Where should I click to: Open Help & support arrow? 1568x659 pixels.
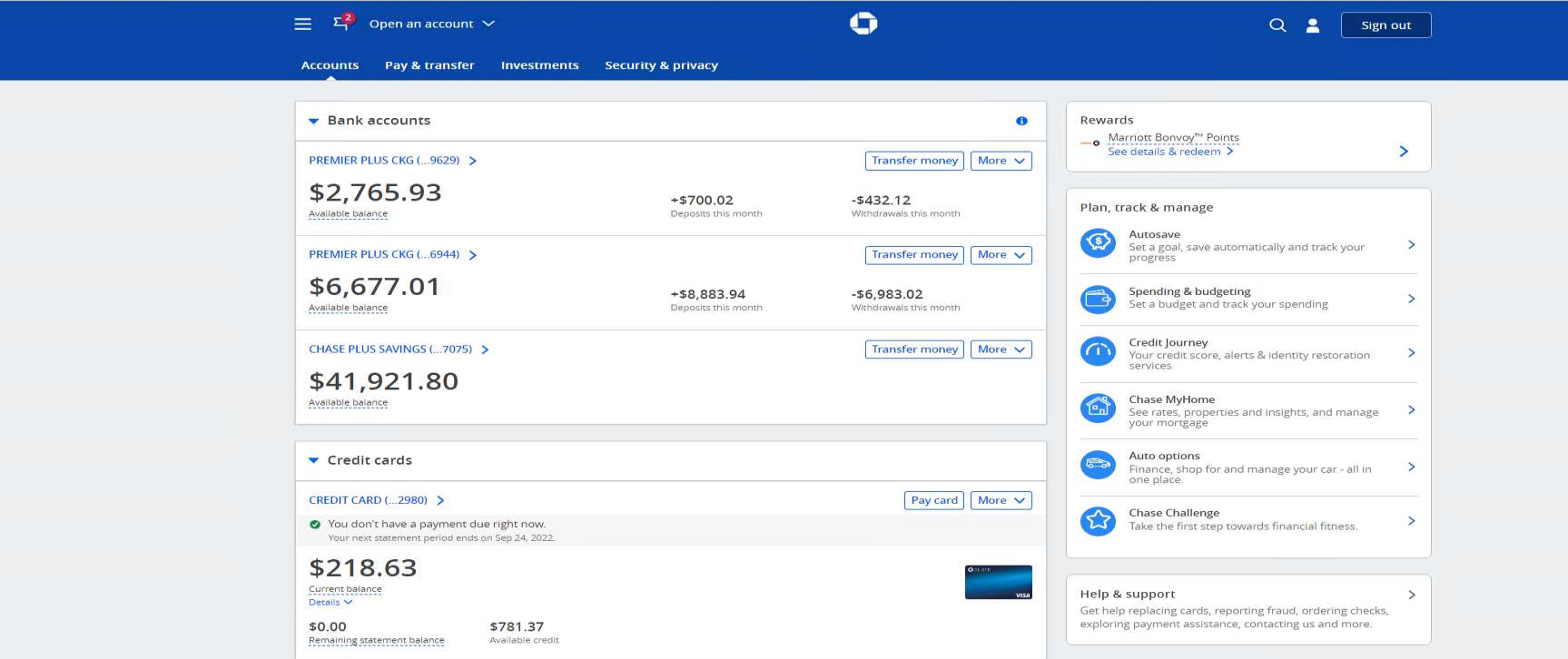point(1412,595)
